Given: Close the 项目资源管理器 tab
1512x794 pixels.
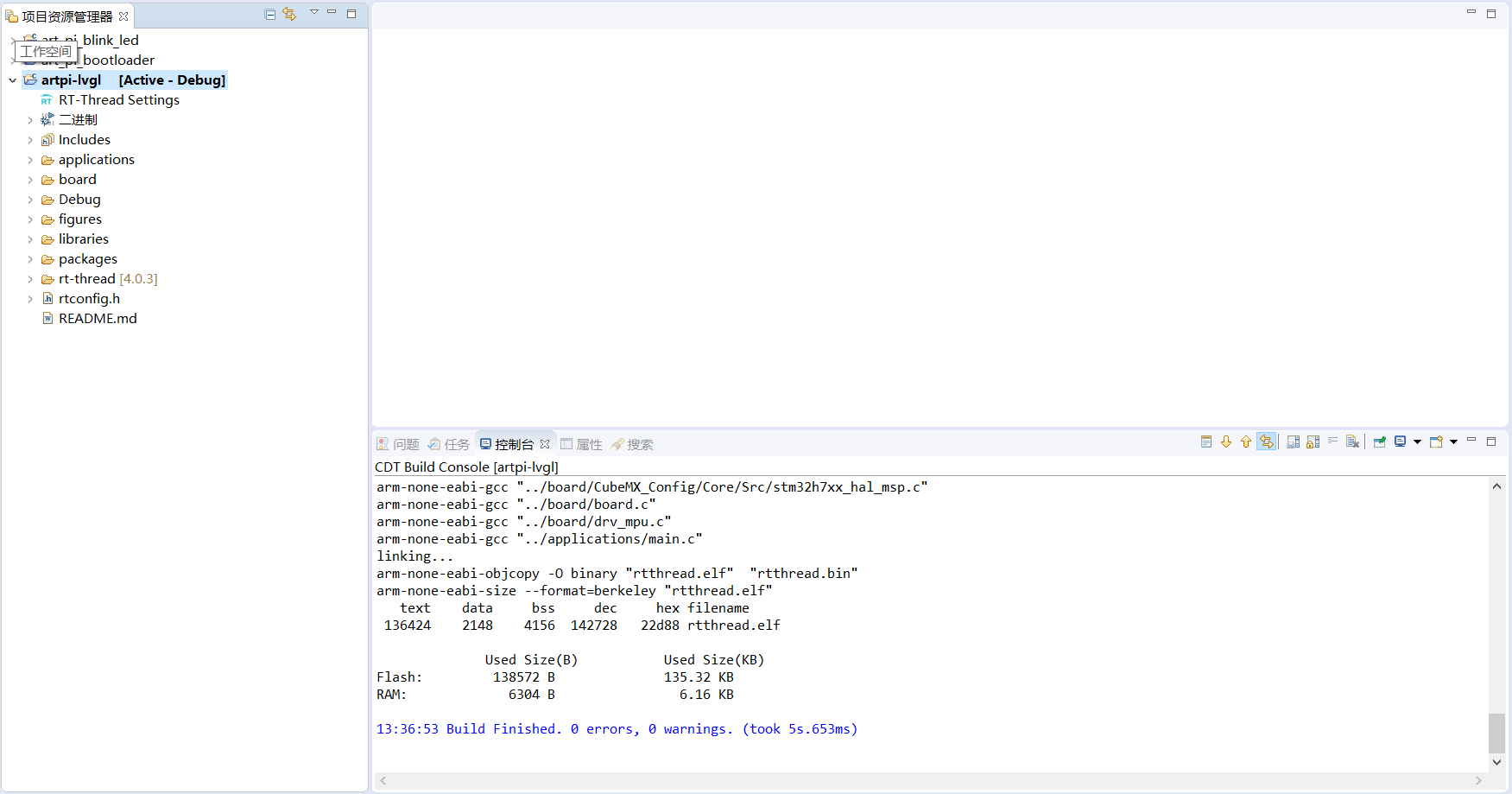Looking at the screenshot, I should (123, 16).
